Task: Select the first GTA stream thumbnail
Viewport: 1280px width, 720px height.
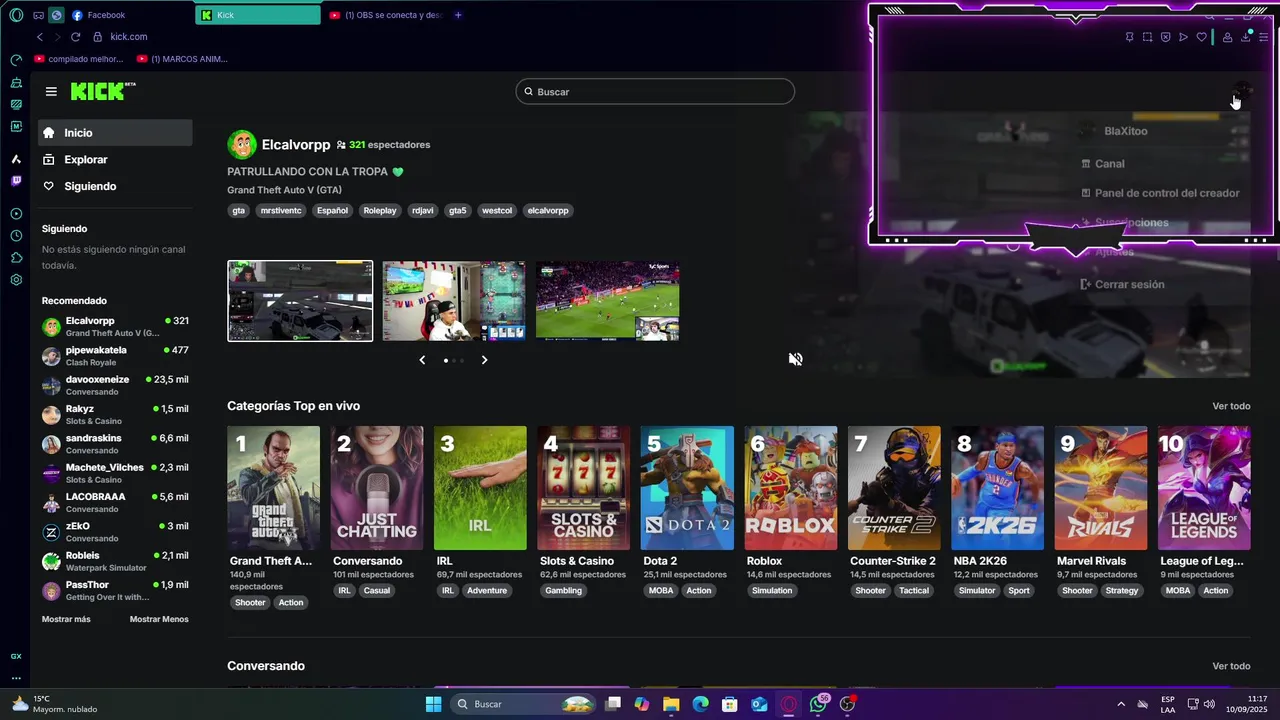Action: [x=300, y=301]
